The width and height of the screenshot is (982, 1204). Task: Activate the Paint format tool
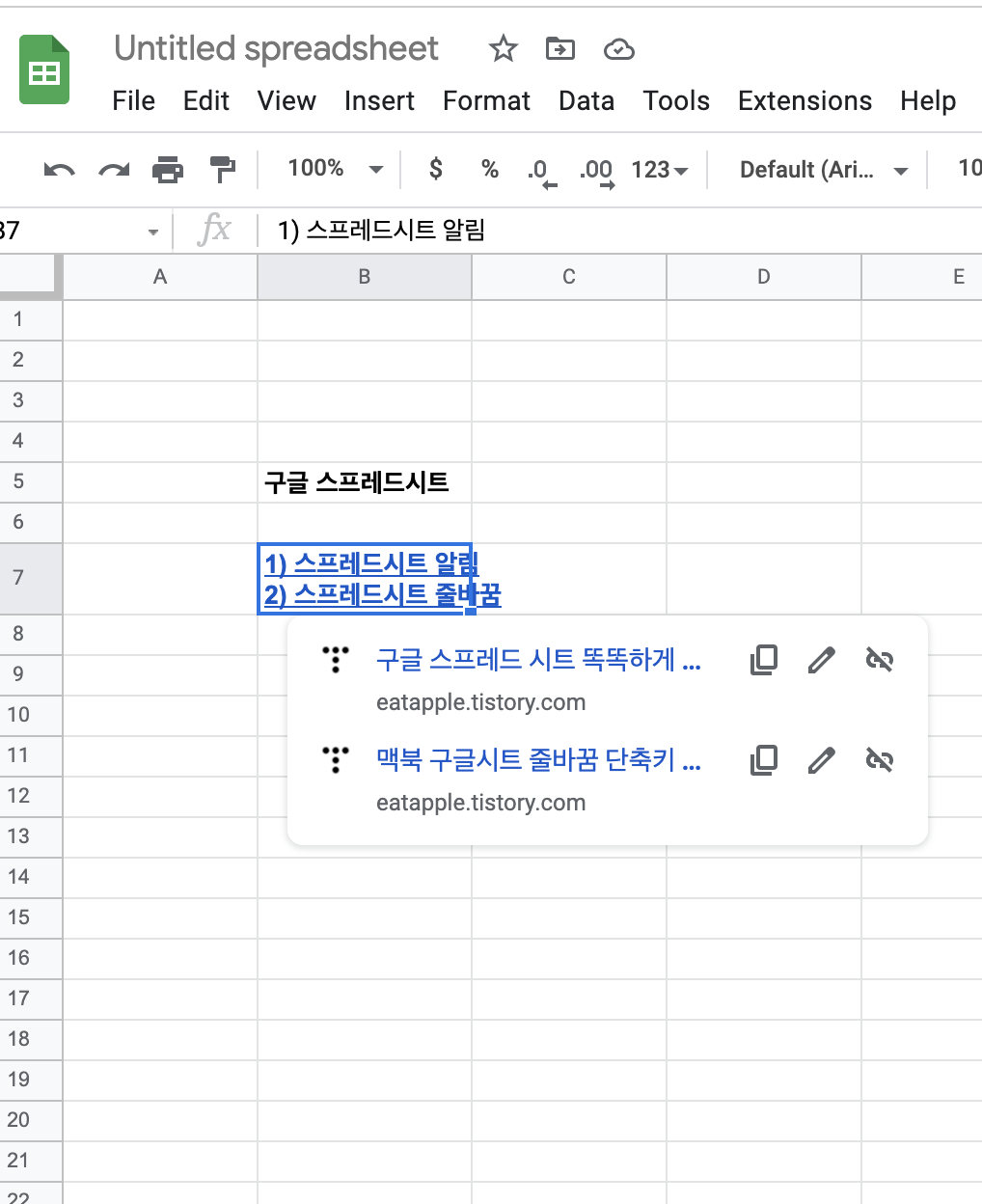223,170
